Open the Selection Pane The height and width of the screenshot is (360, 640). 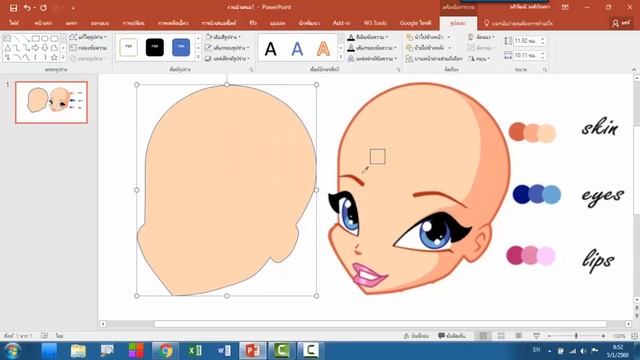(x=434, y=58)
